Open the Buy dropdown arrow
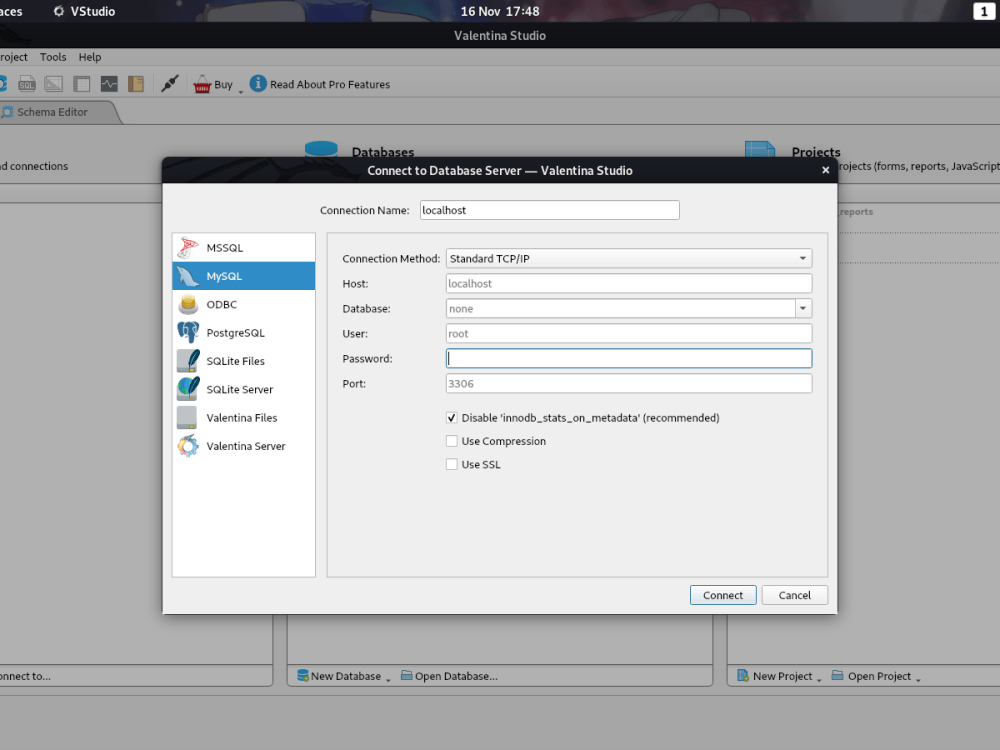The image size is (1000, 750). 240,91
